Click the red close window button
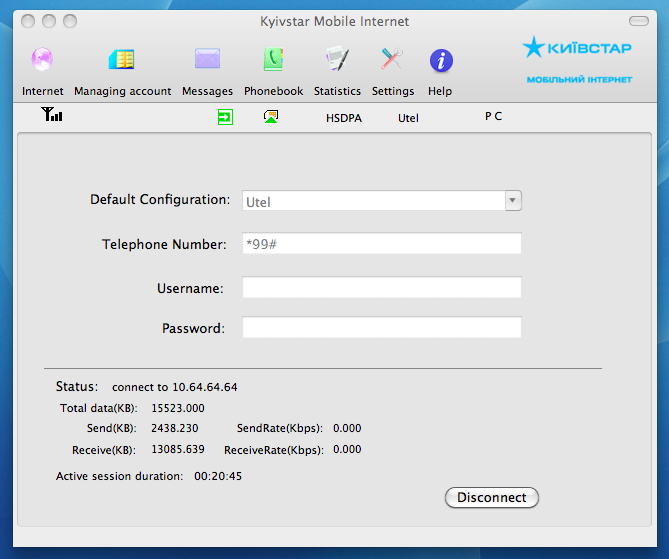Screen dimensions: 669x559 (28, 20)
